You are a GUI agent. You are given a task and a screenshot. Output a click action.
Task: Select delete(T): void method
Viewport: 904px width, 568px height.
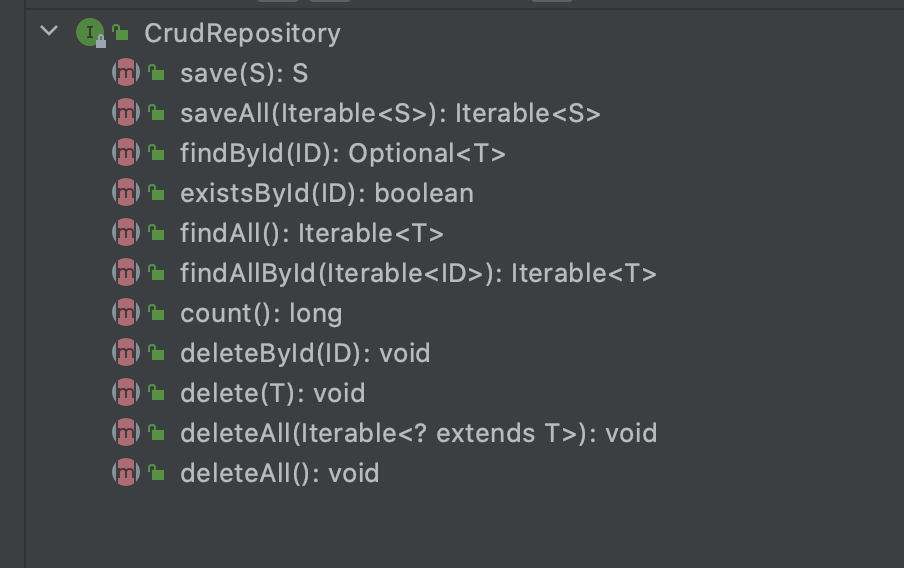(273, 394)
